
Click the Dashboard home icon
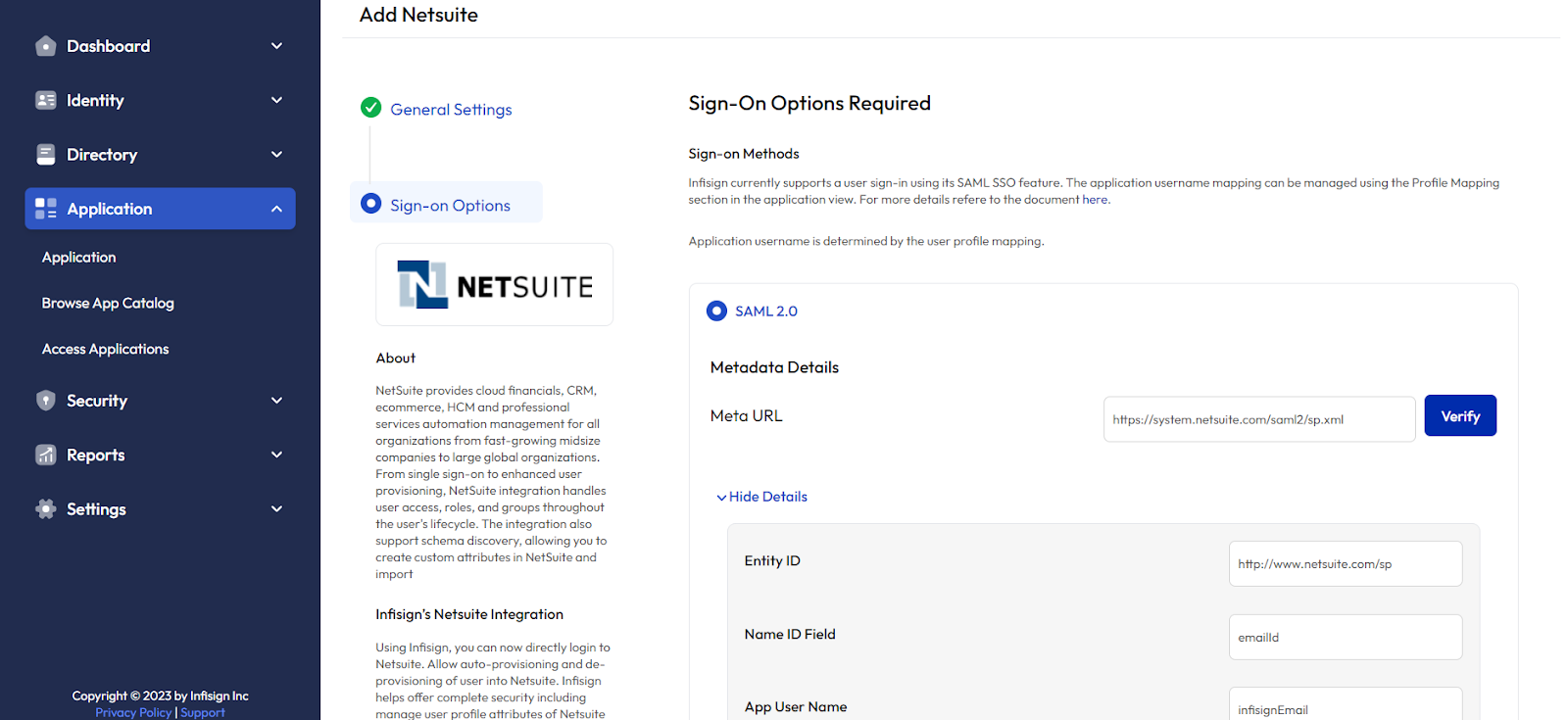[x=45, y=46]
